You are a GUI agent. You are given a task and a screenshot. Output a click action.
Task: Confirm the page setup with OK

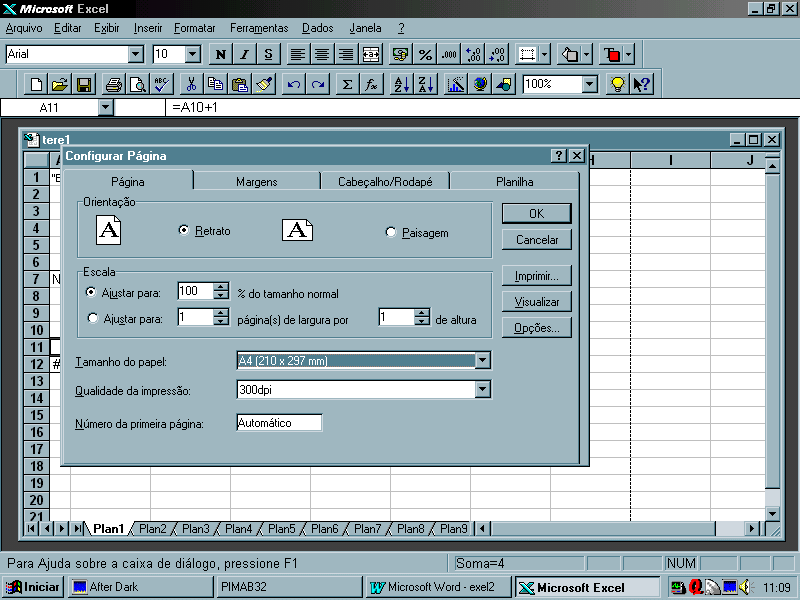coord(537,214)
